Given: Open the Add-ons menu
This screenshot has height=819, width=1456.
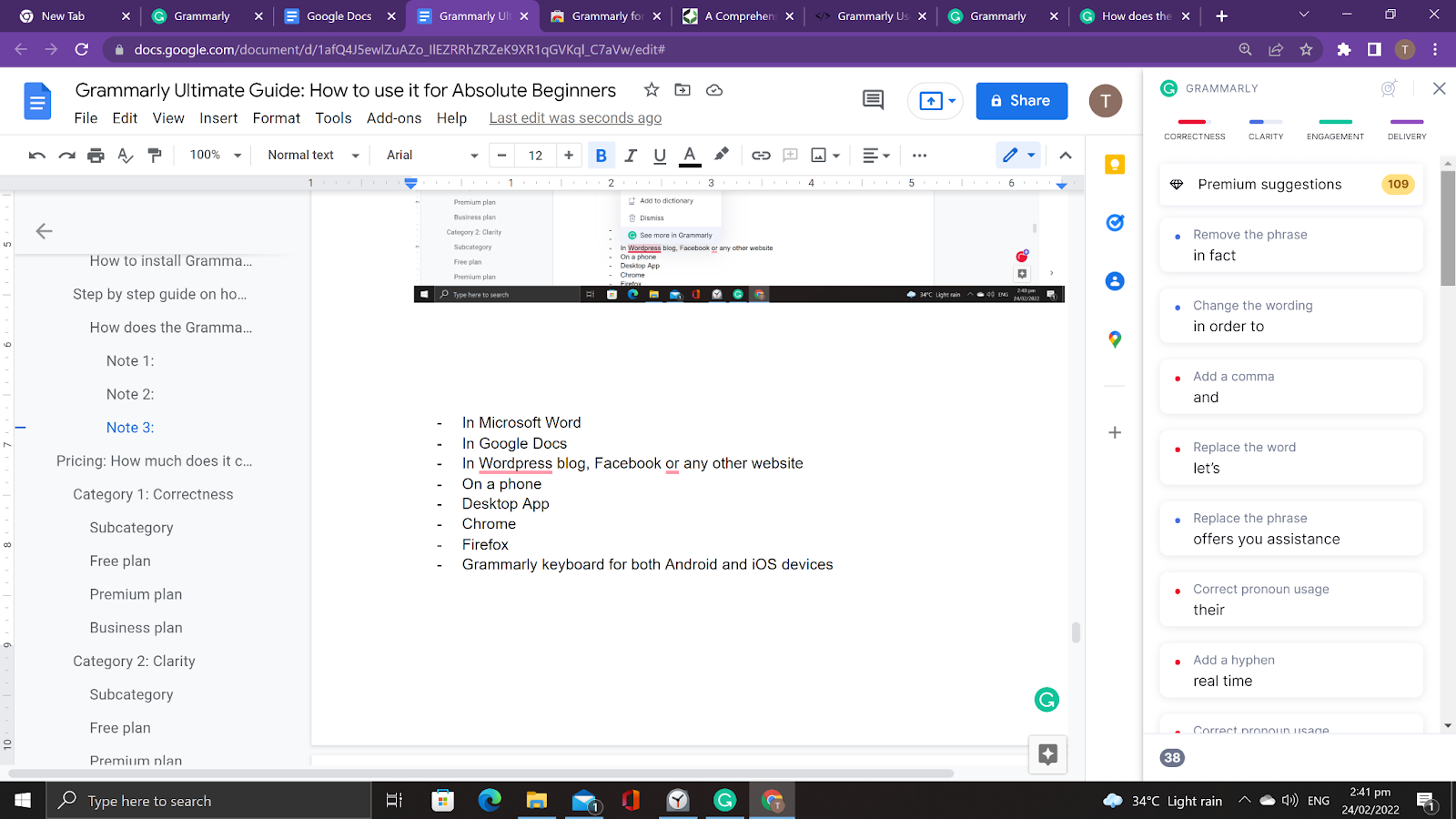Looking at the screenshot, I should click(394, 118).
